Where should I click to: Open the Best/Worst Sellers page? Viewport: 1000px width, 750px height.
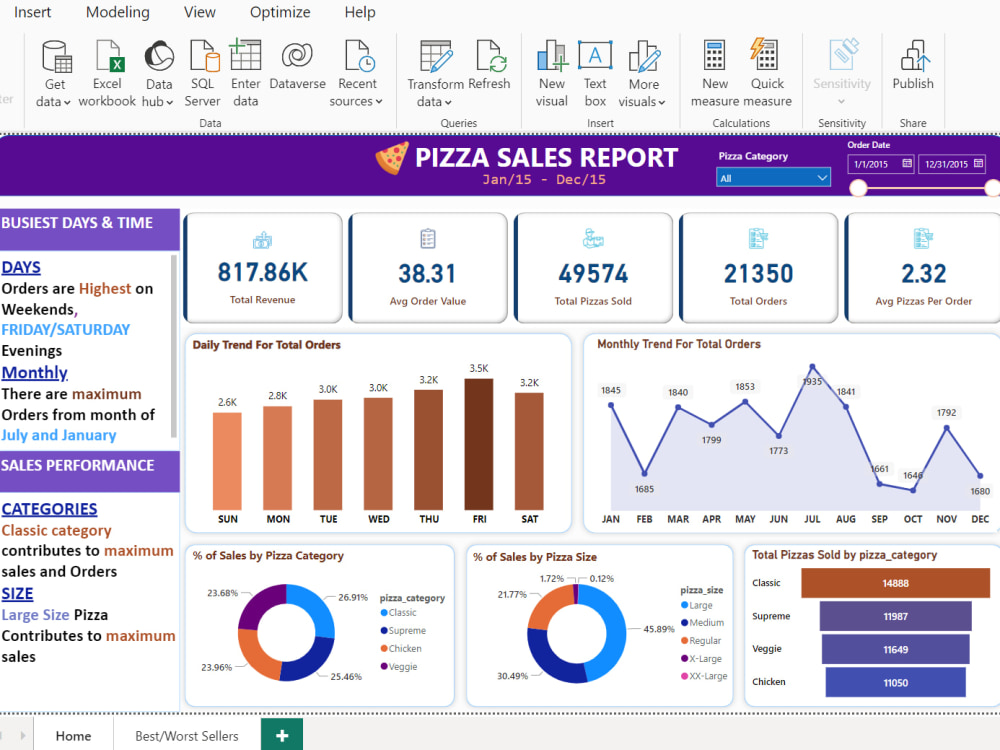coord(186,735)
